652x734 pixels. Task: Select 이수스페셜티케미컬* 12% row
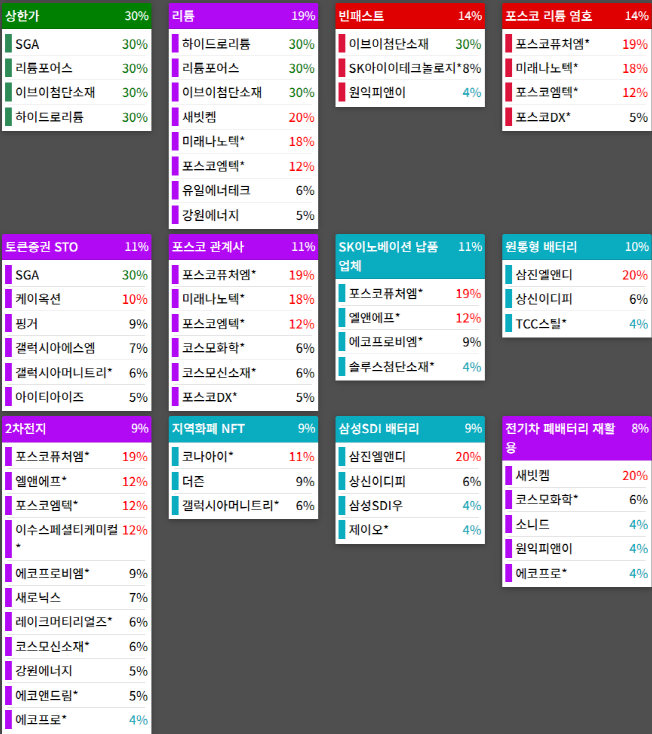click(77, 538)
